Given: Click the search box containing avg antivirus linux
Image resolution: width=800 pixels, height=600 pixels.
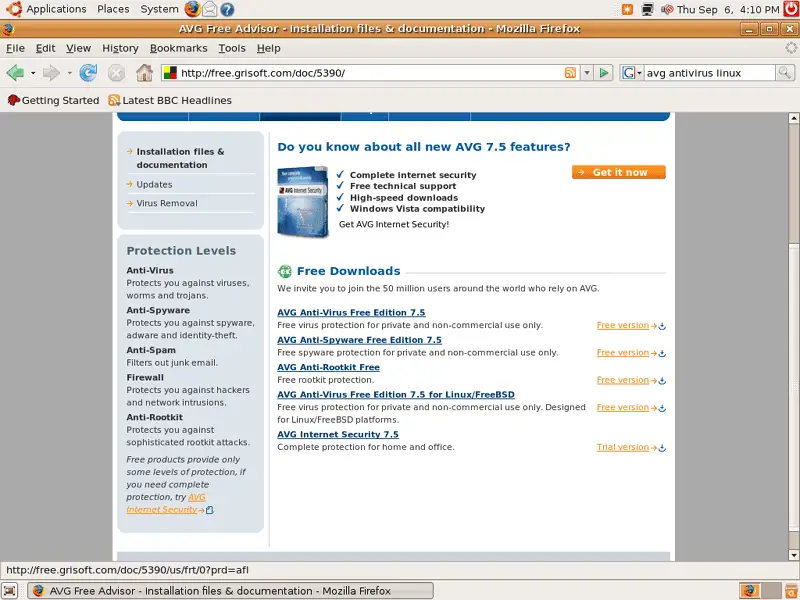Looking at the screenshot, I should [x=710, y=73].
